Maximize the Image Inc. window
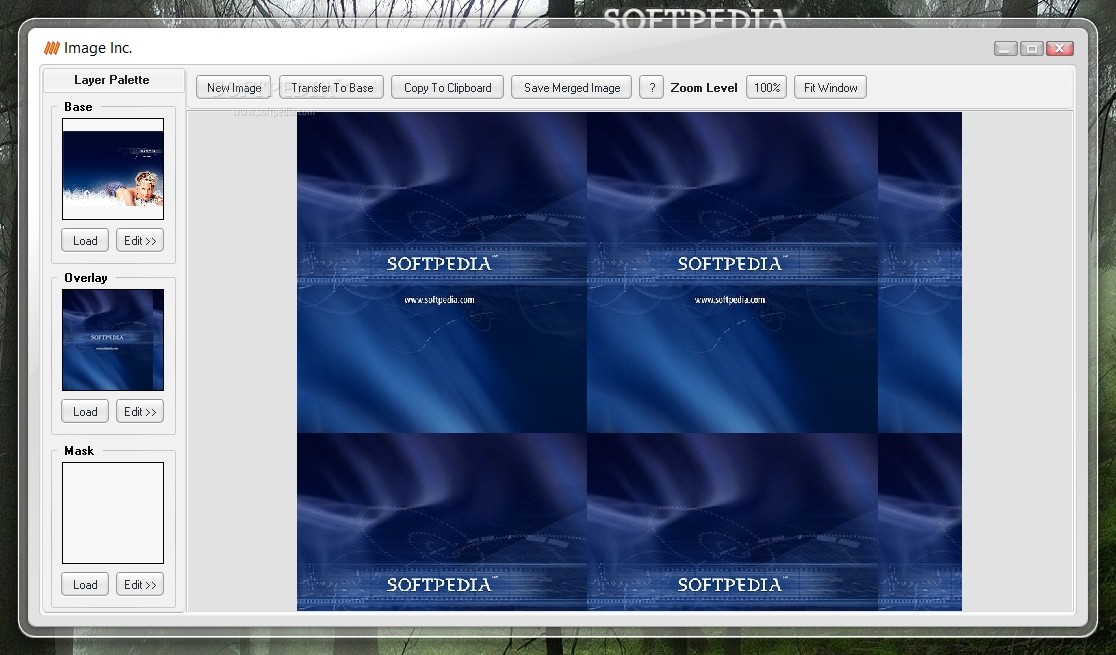Screen dimensions: 1116x655 click(x=1032, y=48)
